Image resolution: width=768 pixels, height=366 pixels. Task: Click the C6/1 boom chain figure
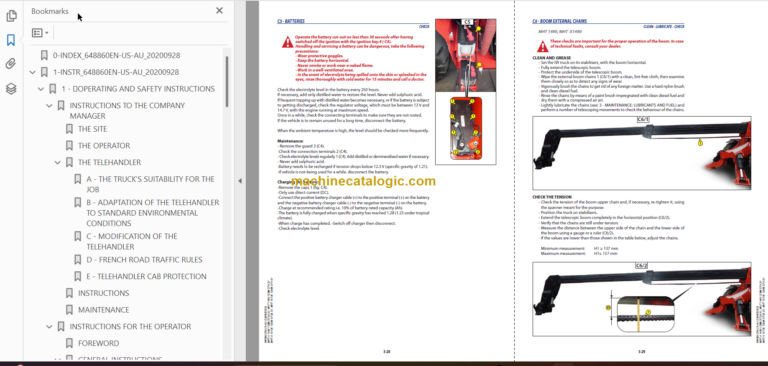642,153
